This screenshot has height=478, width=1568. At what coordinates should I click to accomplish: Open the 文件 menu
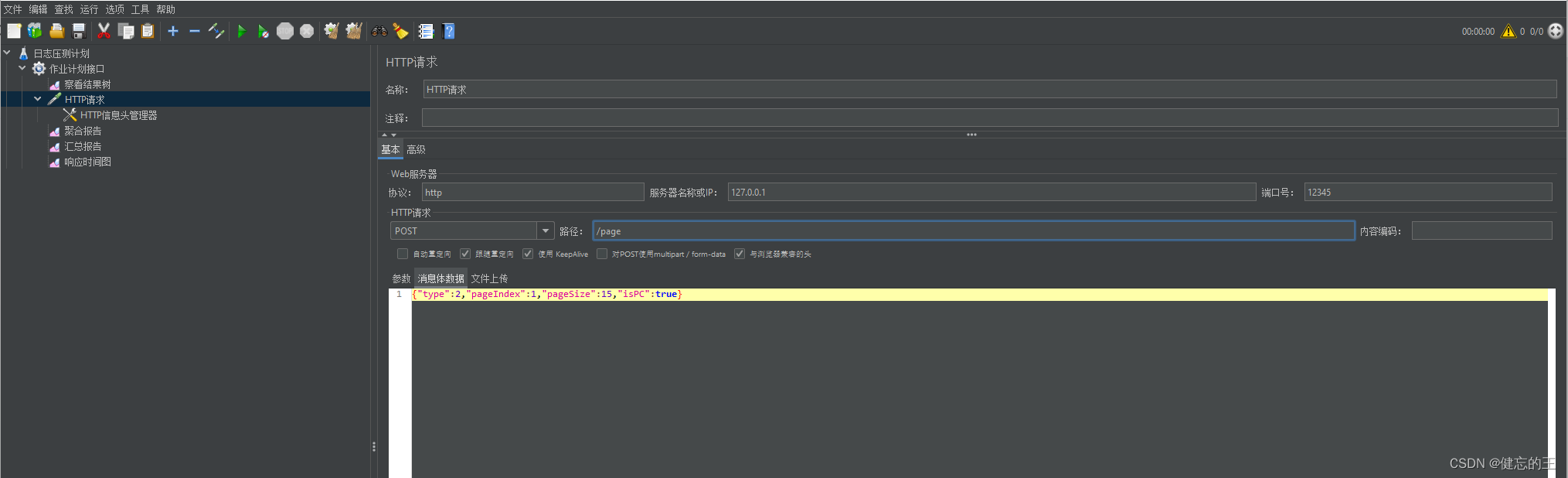[x=13, y=9]
